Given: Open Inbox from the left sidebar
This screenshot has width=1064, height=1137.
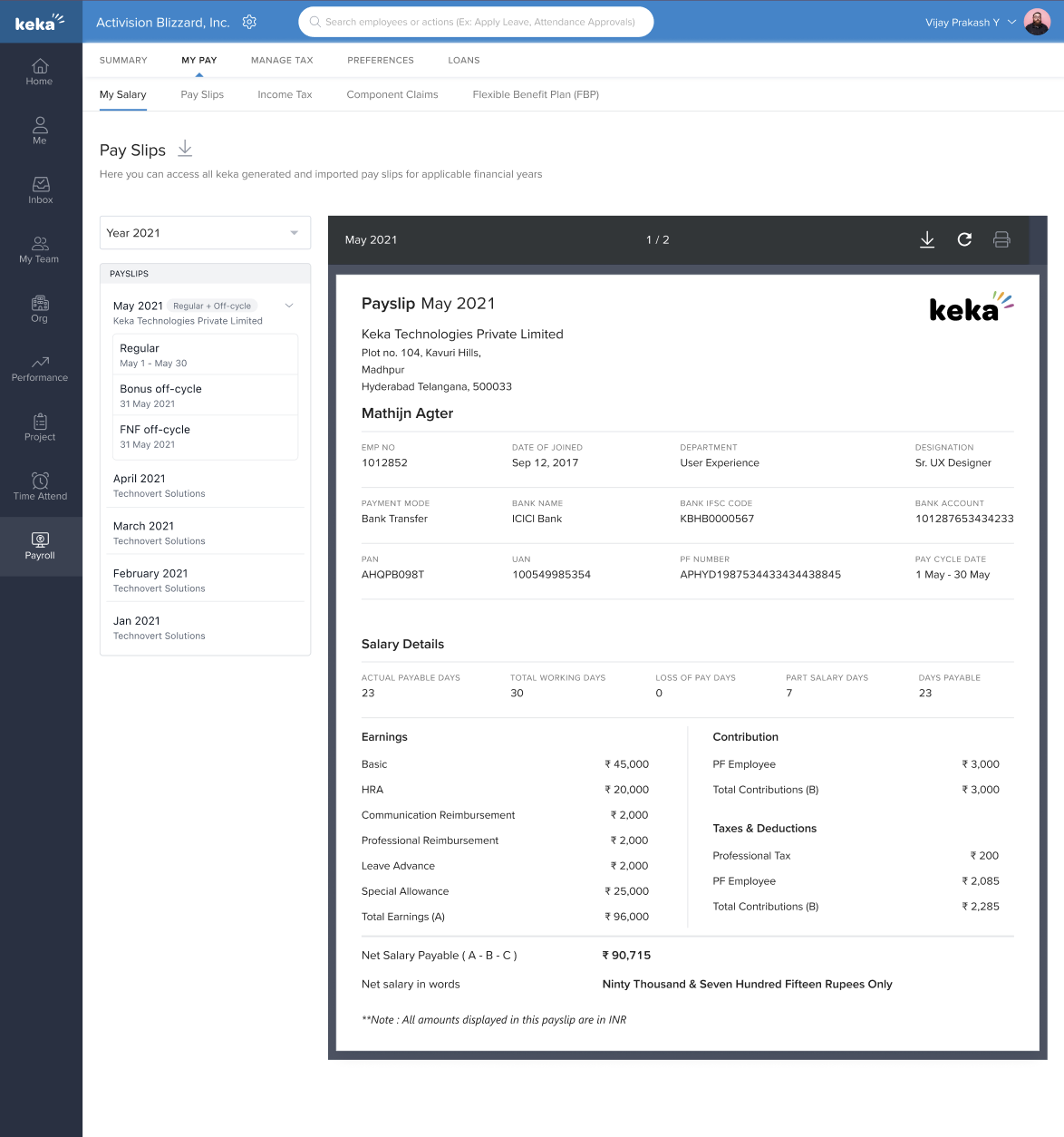Looking at the screenshot, I should coord(40,190).
